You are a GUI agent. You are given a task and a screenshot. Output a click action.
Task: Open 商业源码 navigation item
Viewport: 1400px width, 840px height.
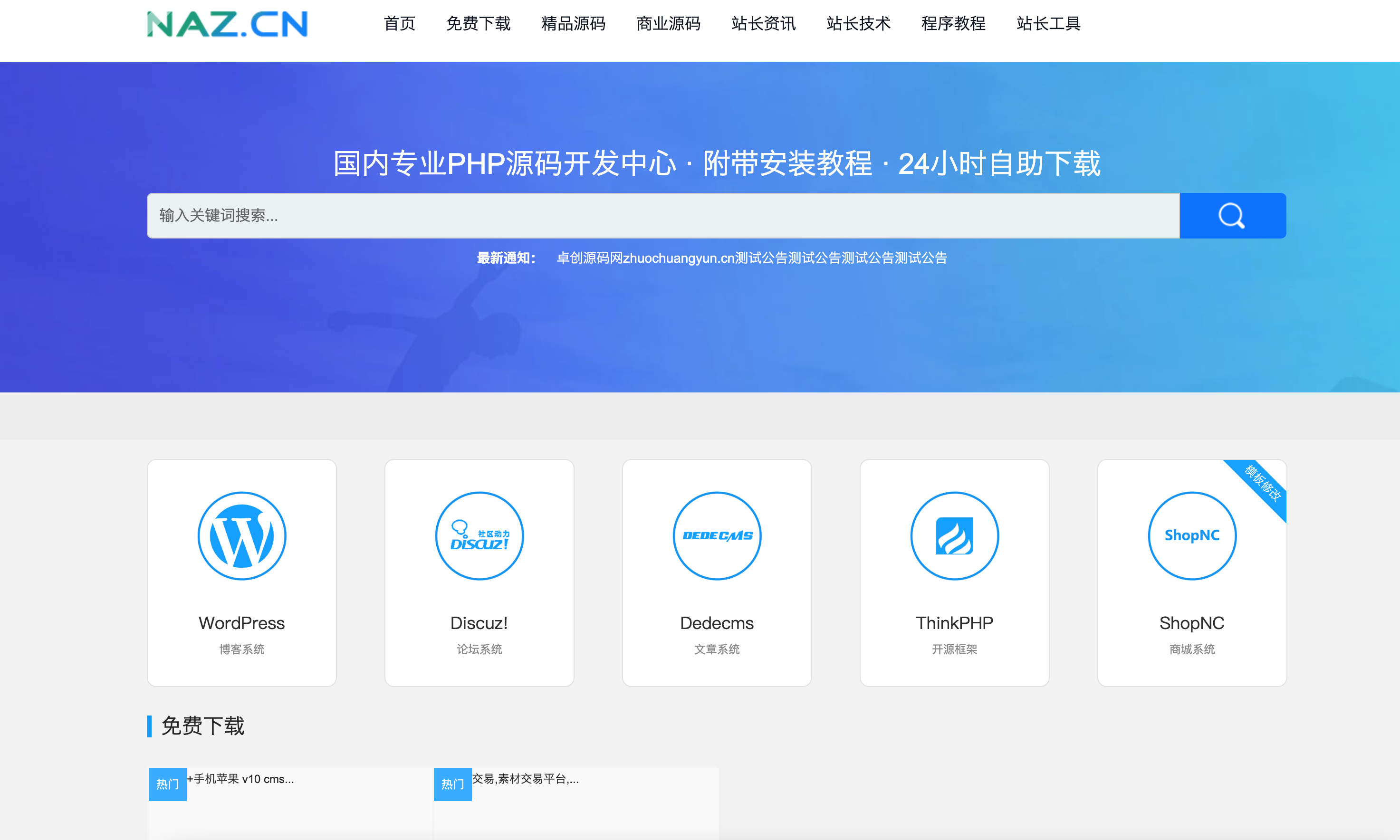coord(669,24)
